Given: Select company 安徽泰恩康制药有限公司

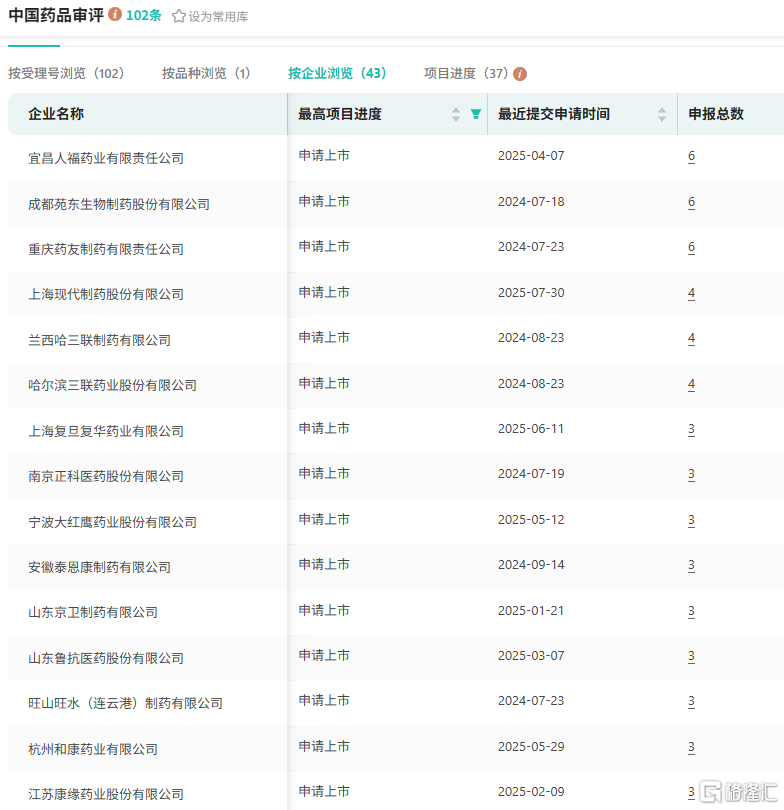Looking at the screenshot, I should 99,567.
